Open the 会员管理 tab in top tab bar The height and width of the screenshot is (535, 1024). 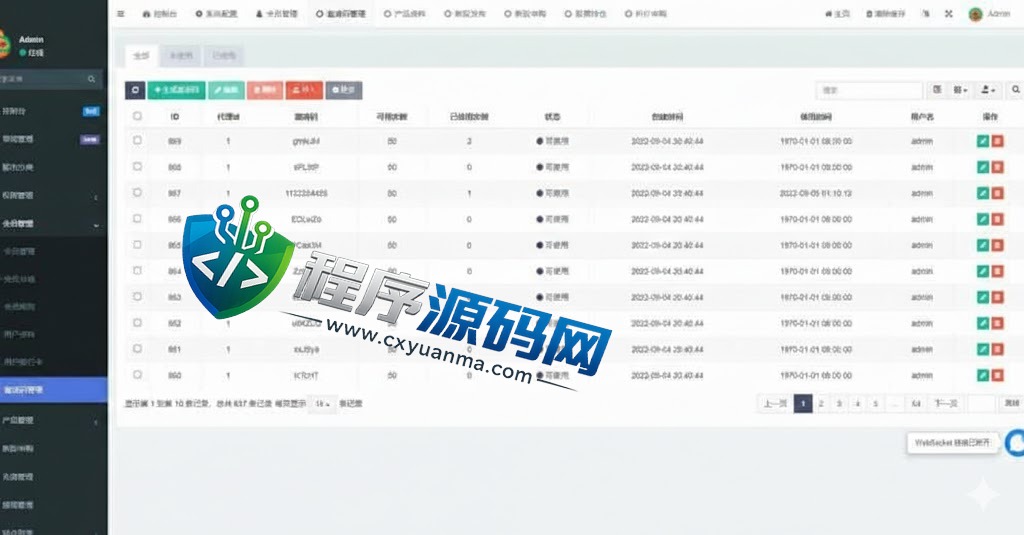277,14
